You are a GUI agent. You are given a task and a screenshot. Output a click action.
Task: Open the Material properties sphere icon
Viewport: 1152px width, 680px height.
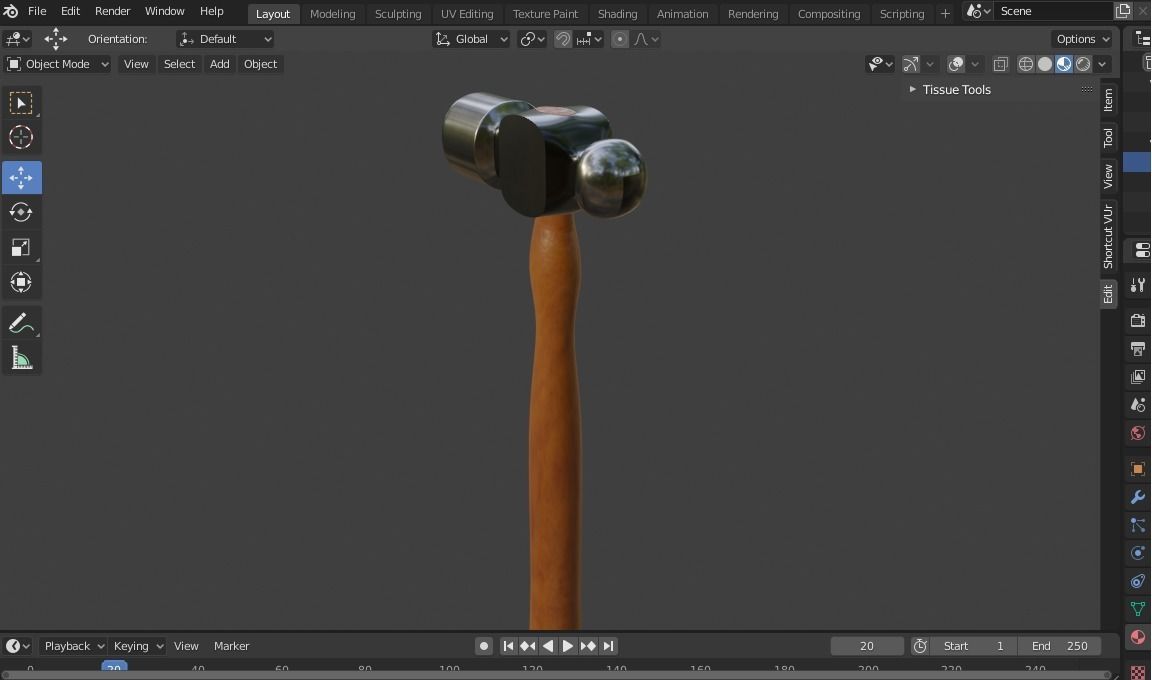[1138, 637]
